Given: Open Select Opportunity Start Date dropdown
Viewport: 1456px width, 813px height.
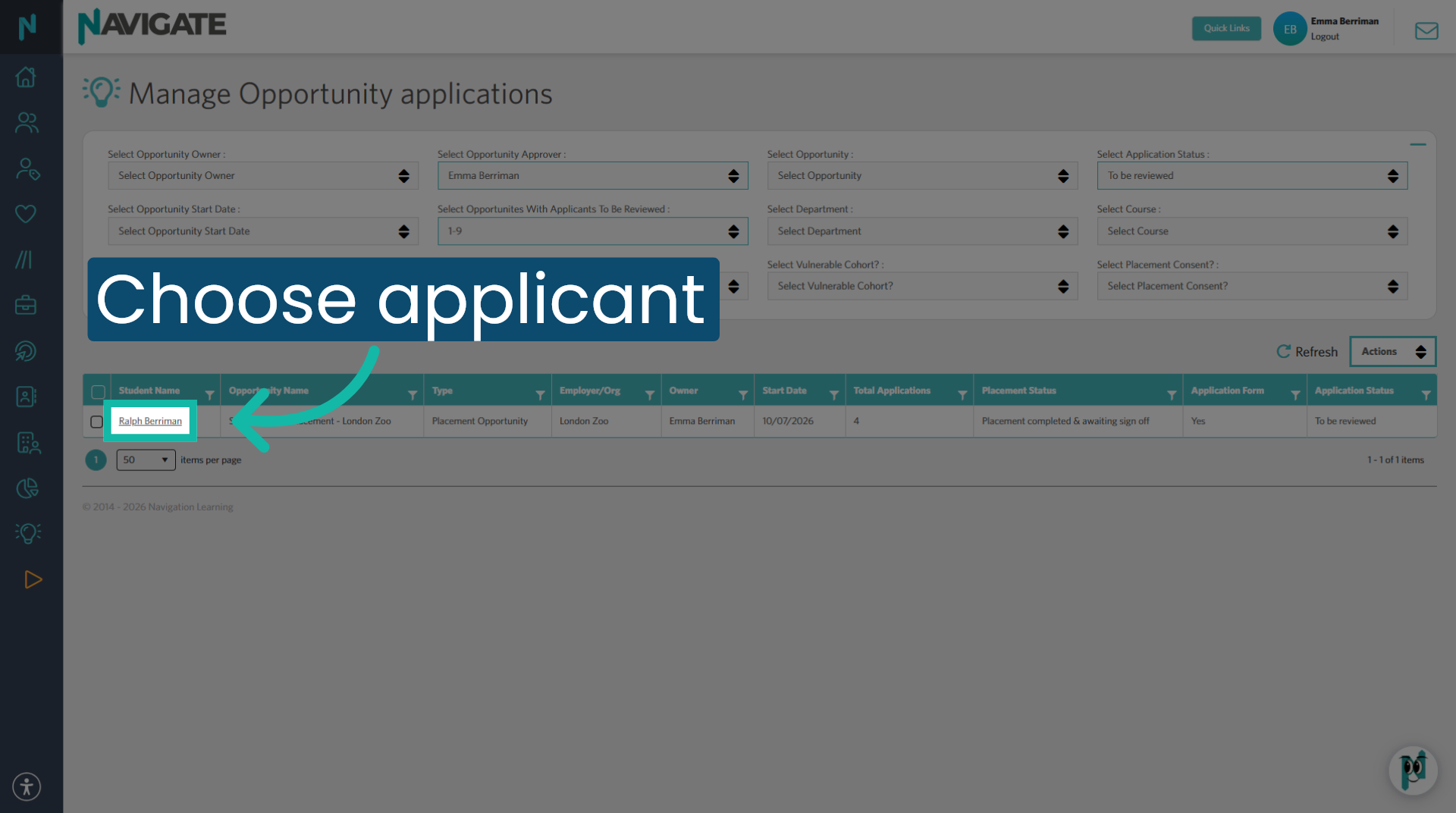Looking at the screenshot, I should (263, 231).
